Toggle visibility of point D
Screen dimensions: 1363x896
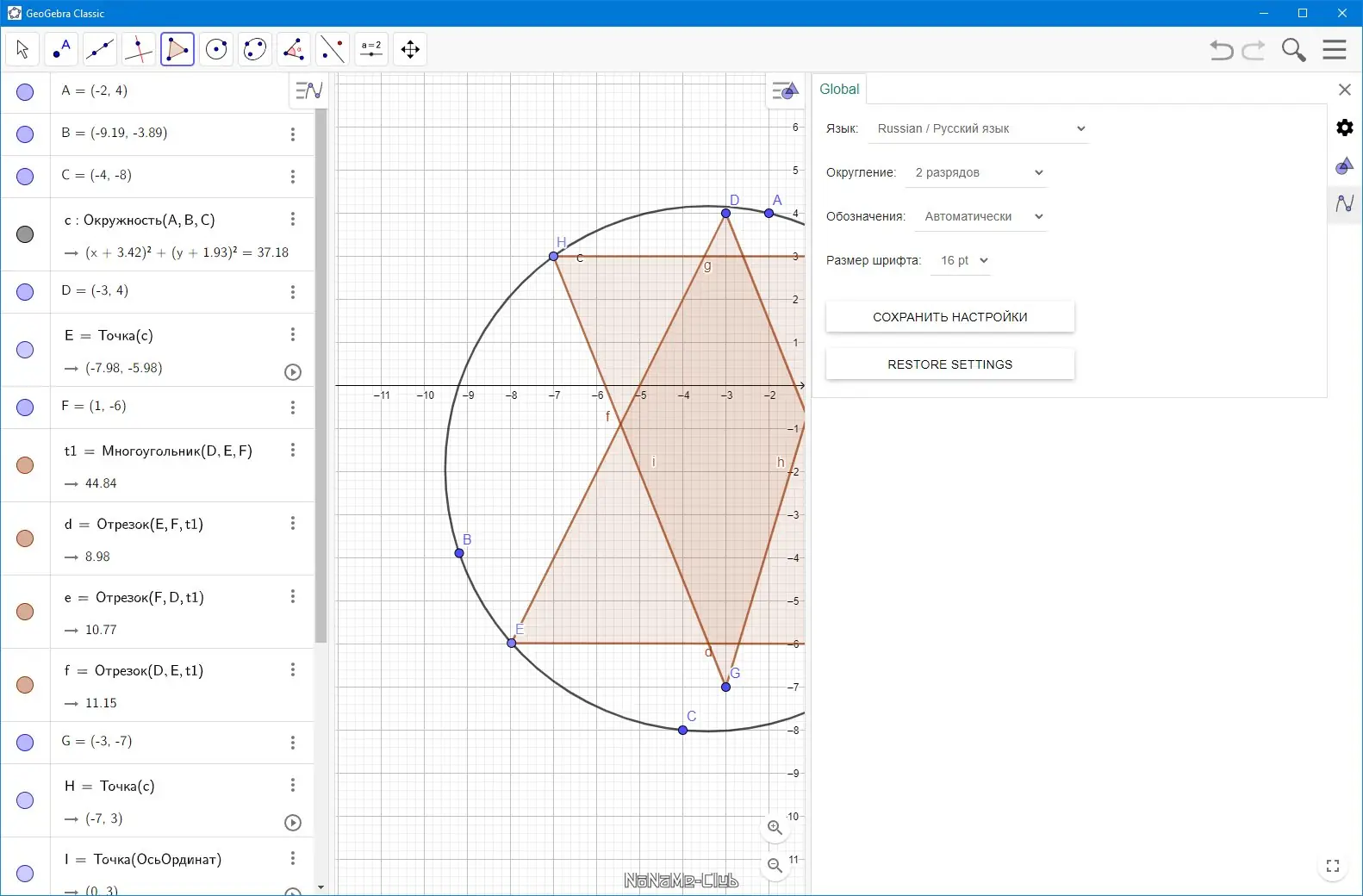(26, 292)
